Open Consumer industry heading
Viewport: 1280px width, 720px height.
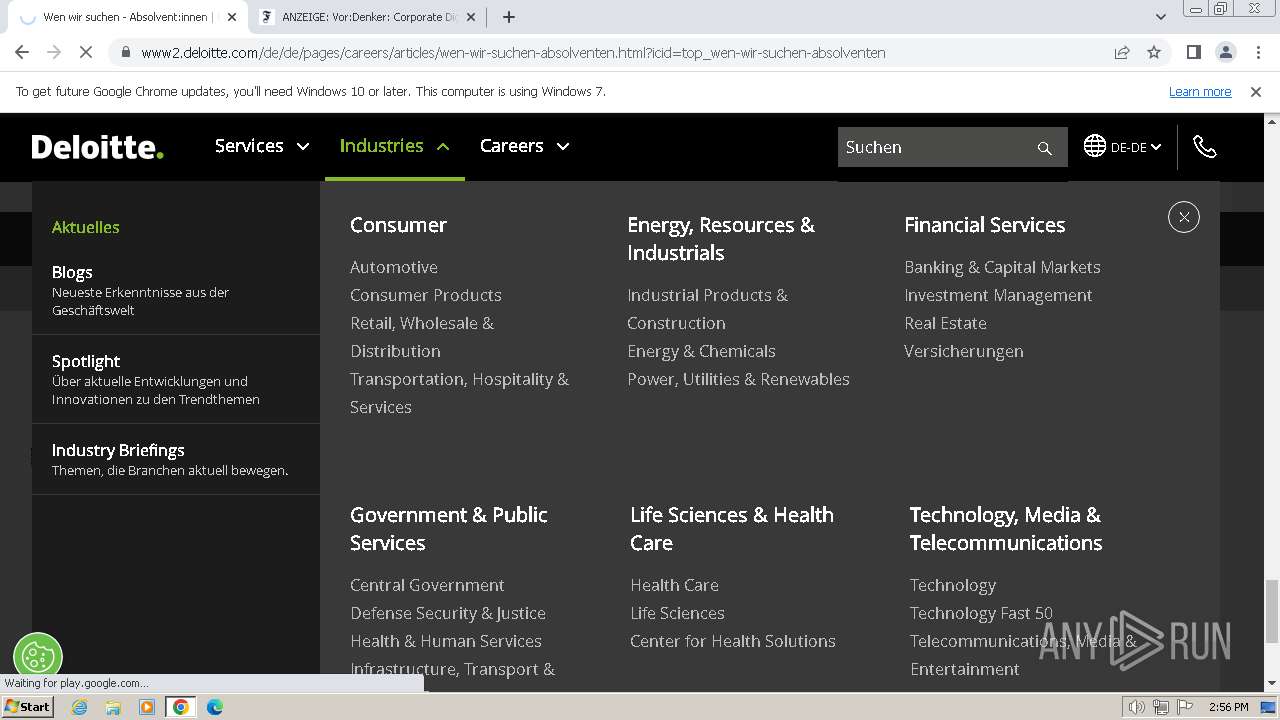pos(398,225)
